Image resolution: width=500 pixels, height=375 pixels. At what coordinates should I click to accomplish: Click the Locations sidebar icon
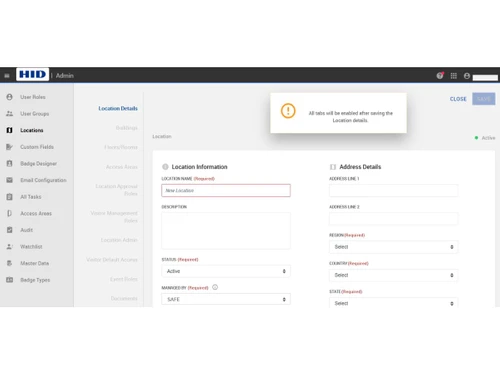click(9, 130)
